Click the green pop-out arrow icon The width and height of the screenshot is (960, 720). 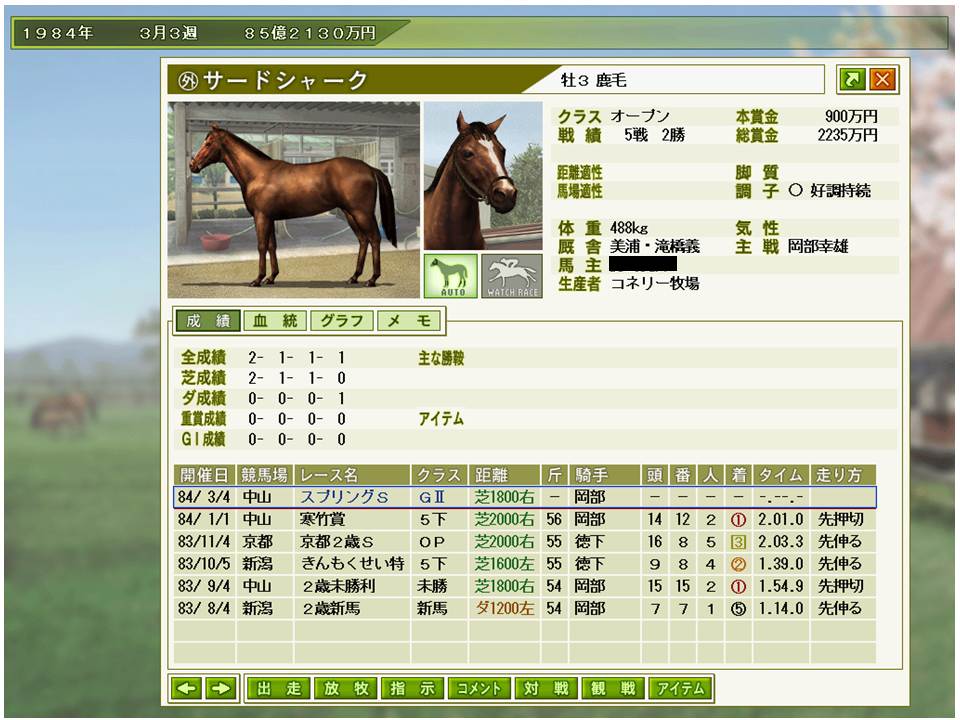point(852,80)
